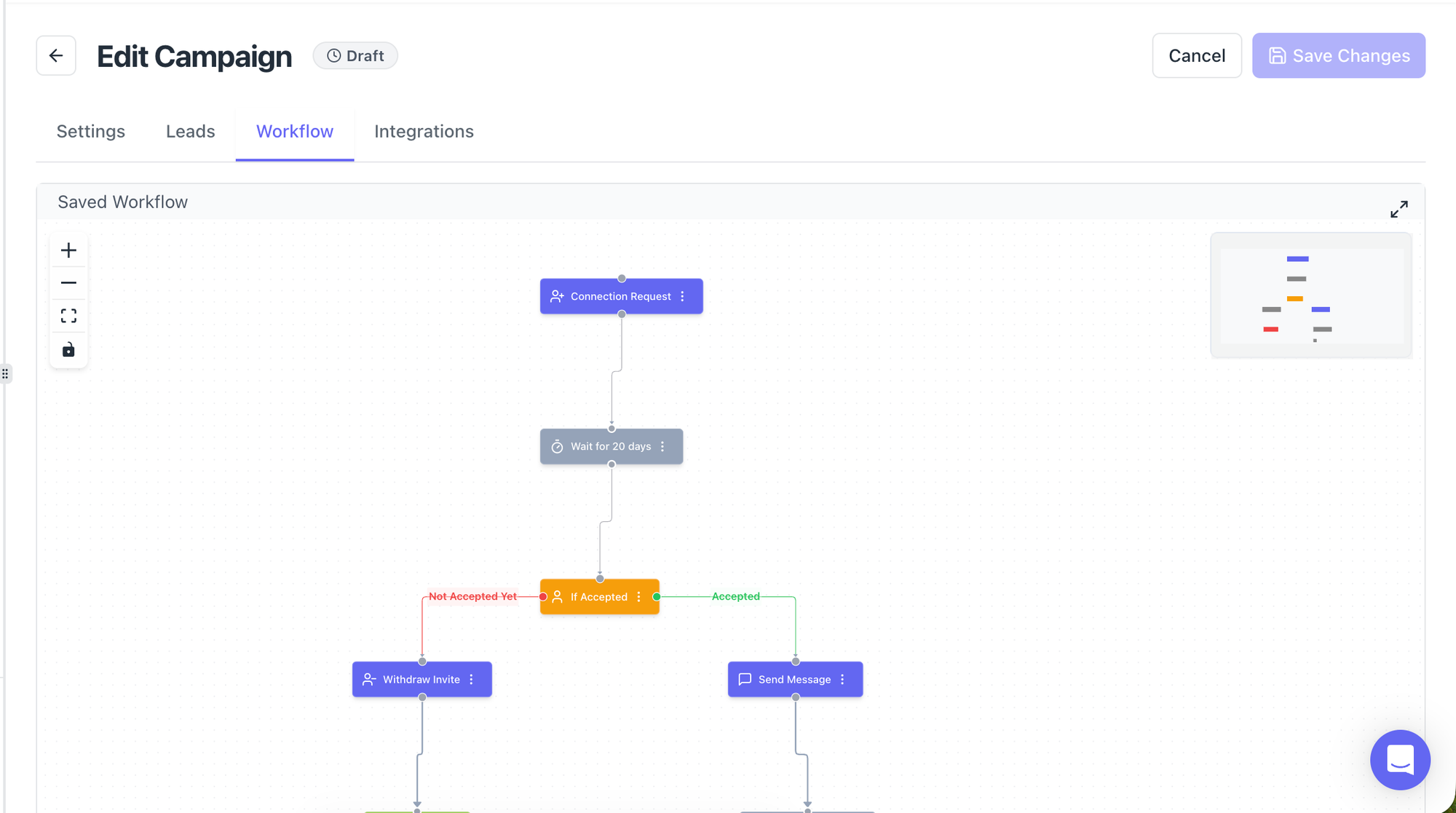Open the Integrations tab
Screen dimensions: 1456x813
[424, 132]
